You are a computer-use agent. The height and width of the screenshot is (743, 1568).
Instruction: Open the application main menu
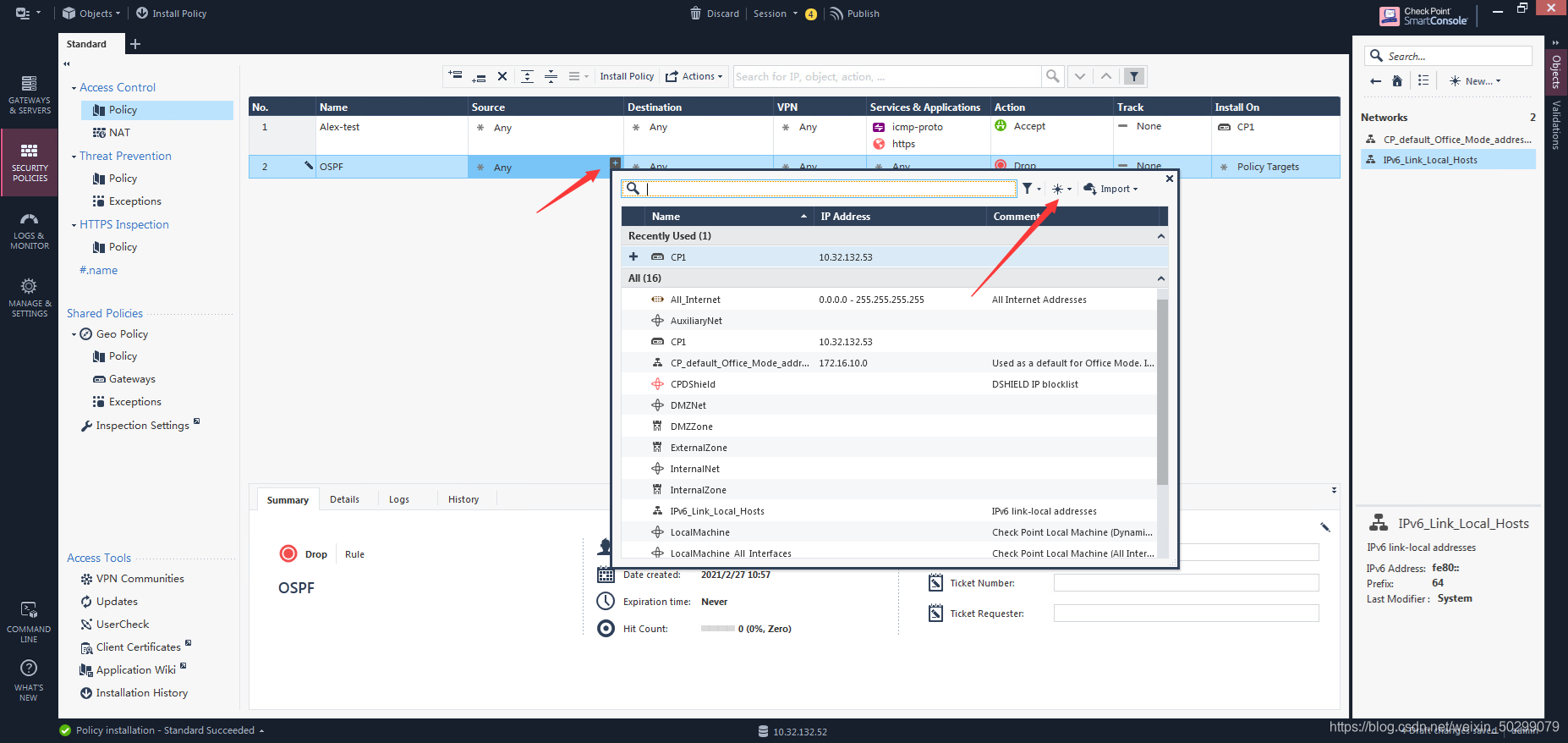27,14
